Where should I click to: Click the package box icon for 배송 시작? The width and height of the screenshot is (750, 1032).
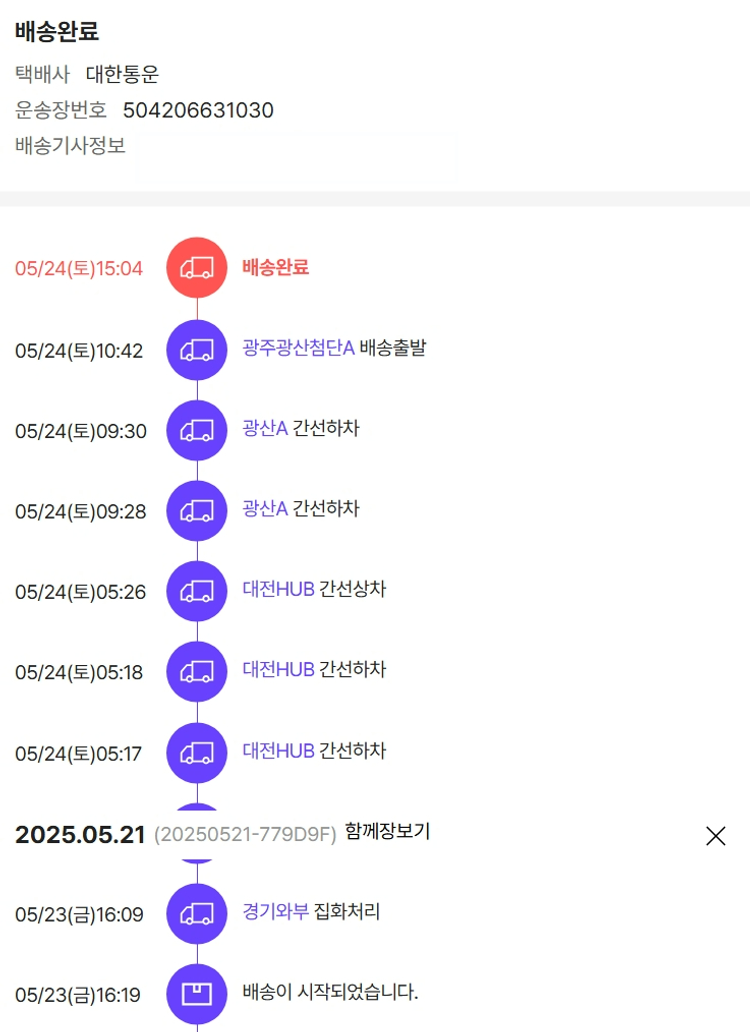coord(197,994)
